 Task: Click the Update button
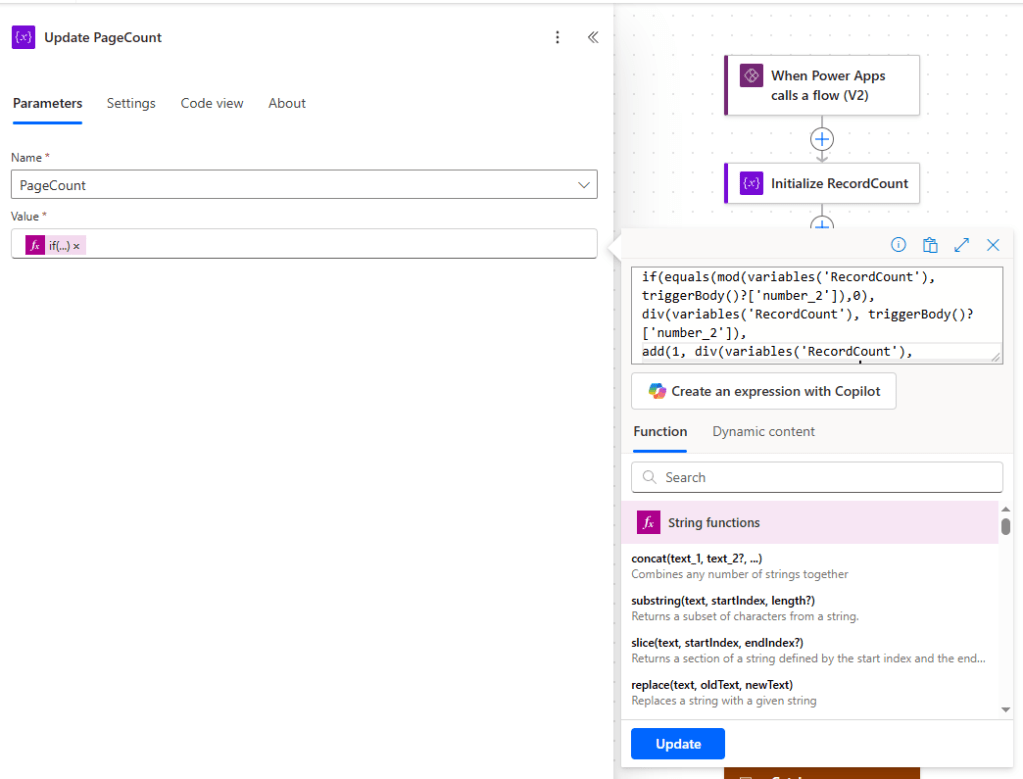677,744
